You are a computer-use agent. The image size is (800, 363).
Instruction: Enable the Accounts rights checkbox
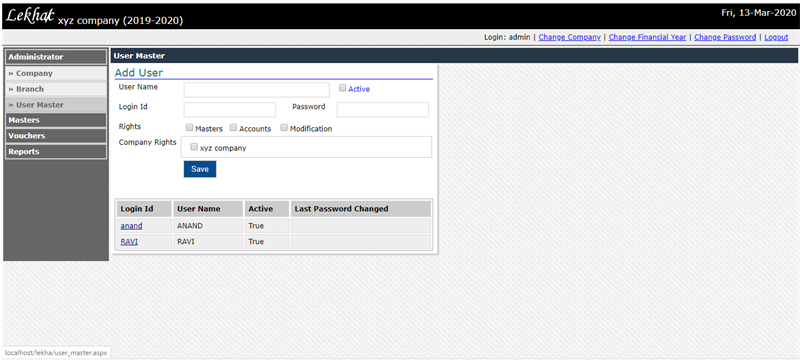(233, 128)
